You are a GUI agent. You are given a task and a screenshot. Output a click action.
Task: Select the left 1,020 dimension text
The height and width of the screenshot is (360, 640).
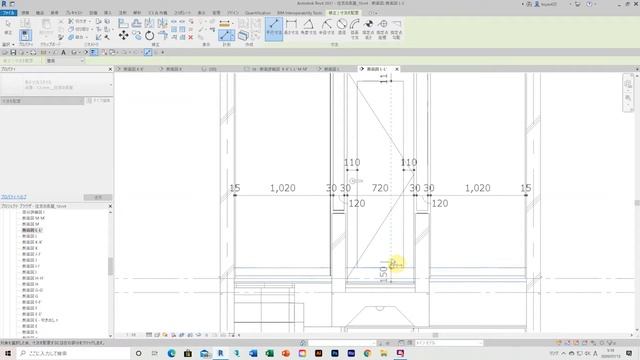pyautogui.click(x=282, y=188)
